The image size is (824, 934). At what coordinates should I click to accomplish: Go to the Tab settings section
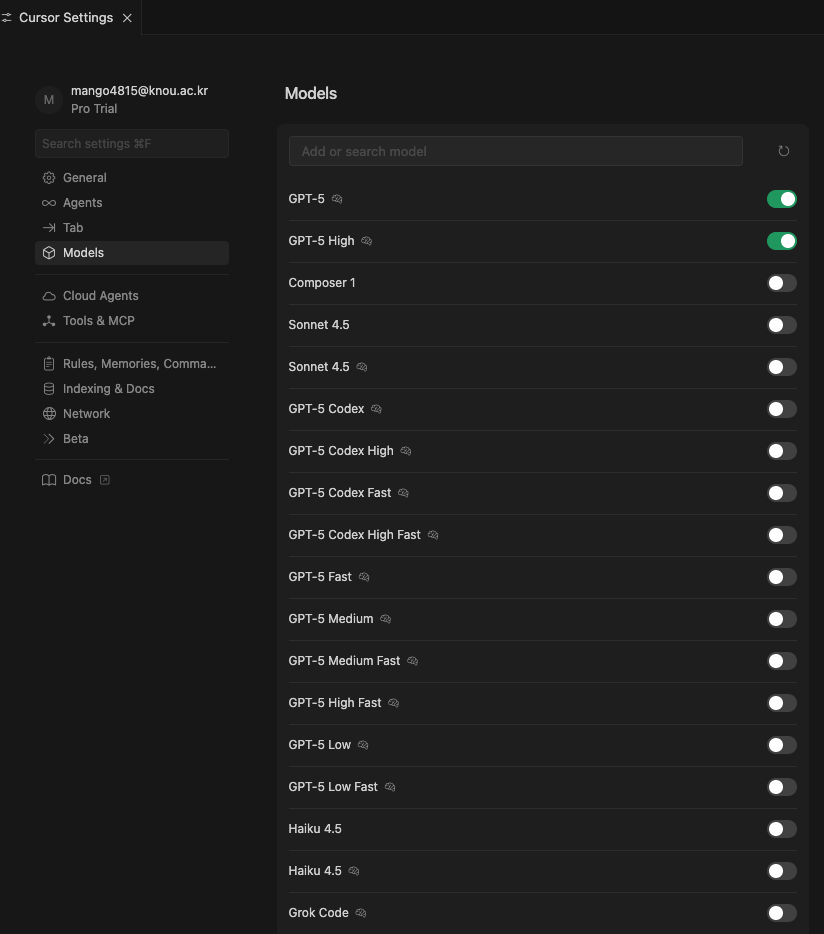132,228
